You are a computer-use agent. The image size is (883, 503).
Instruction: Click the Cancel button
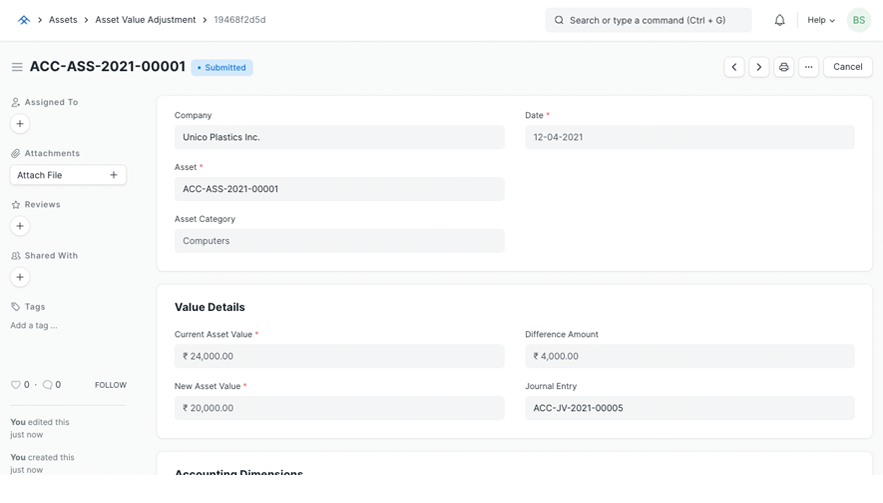[847, 67]
